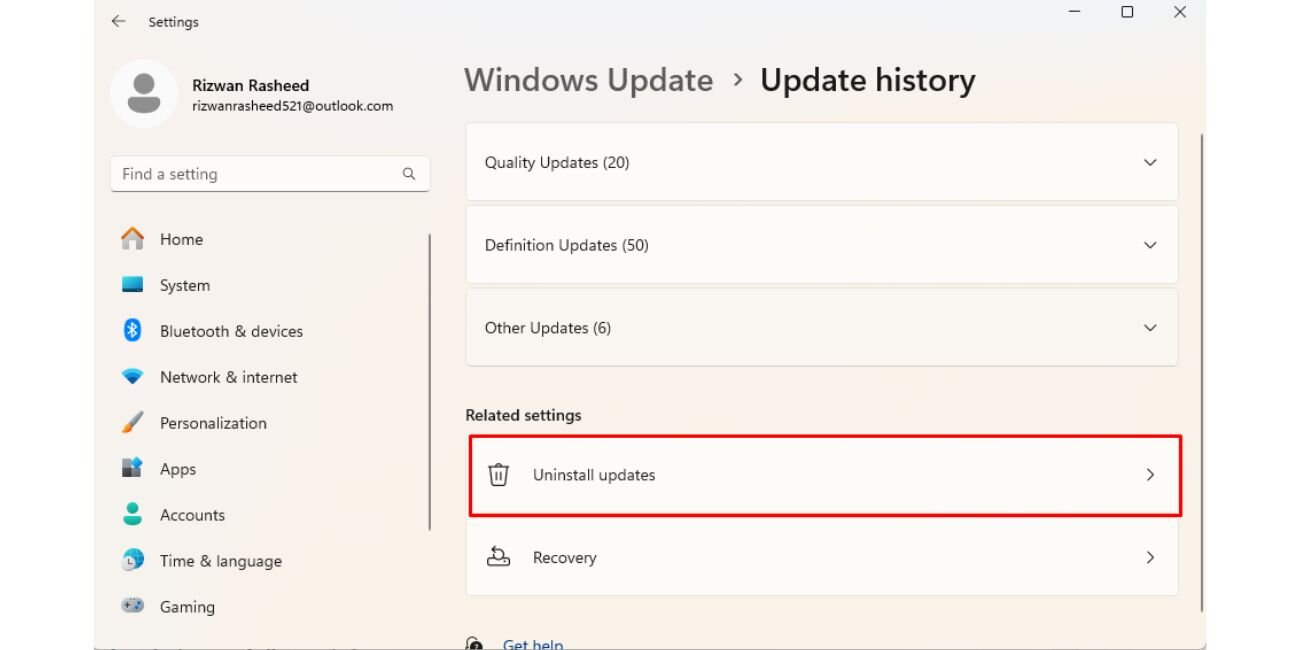Minimize the Settings window
The width and height of the screenshot is (1300, 650).
point(1075,13)
